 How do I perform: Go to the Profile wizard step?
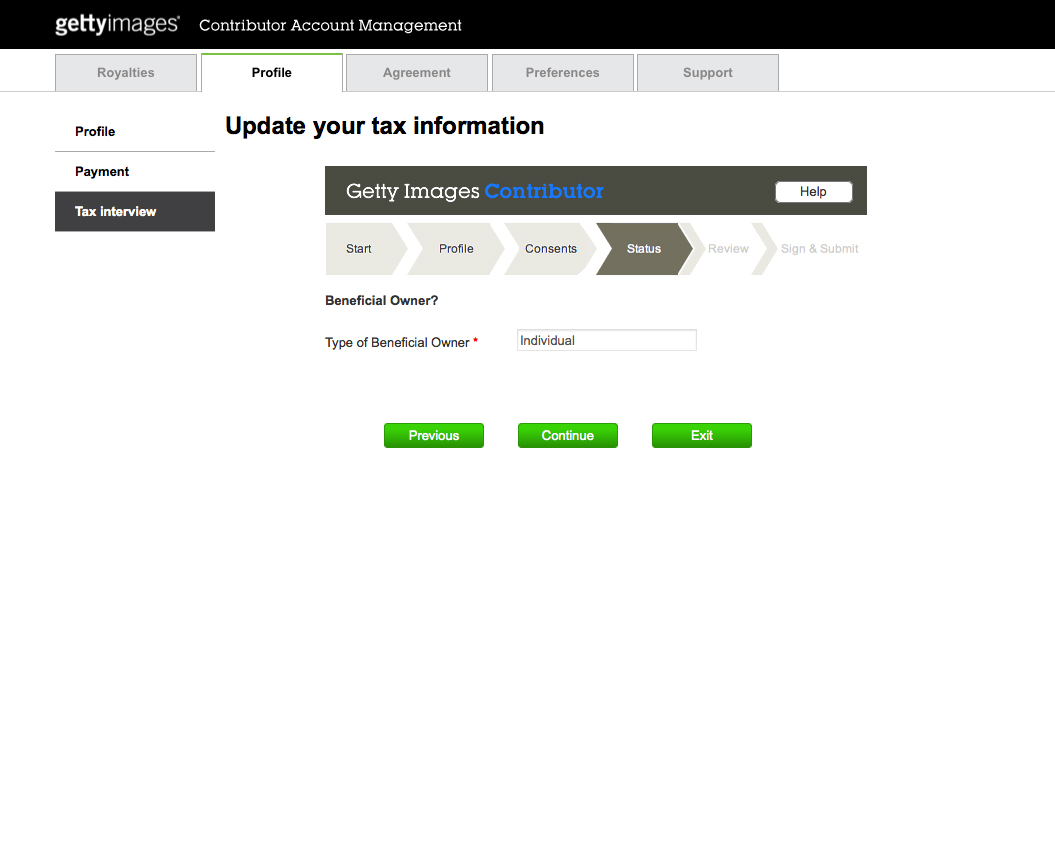456,249
